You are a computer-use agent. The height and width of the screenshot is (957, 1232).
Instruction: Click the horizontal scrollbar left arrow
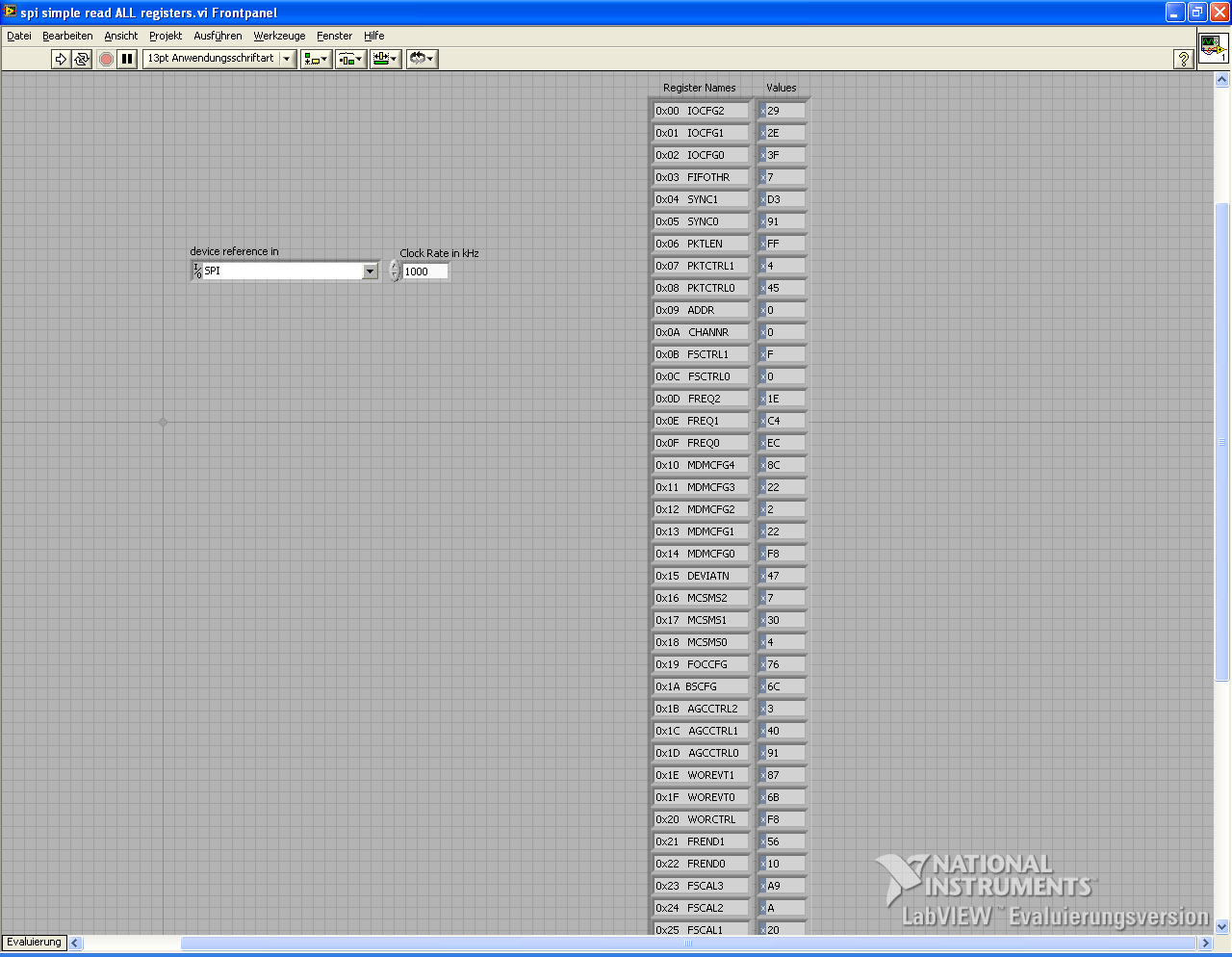(75, 944)
